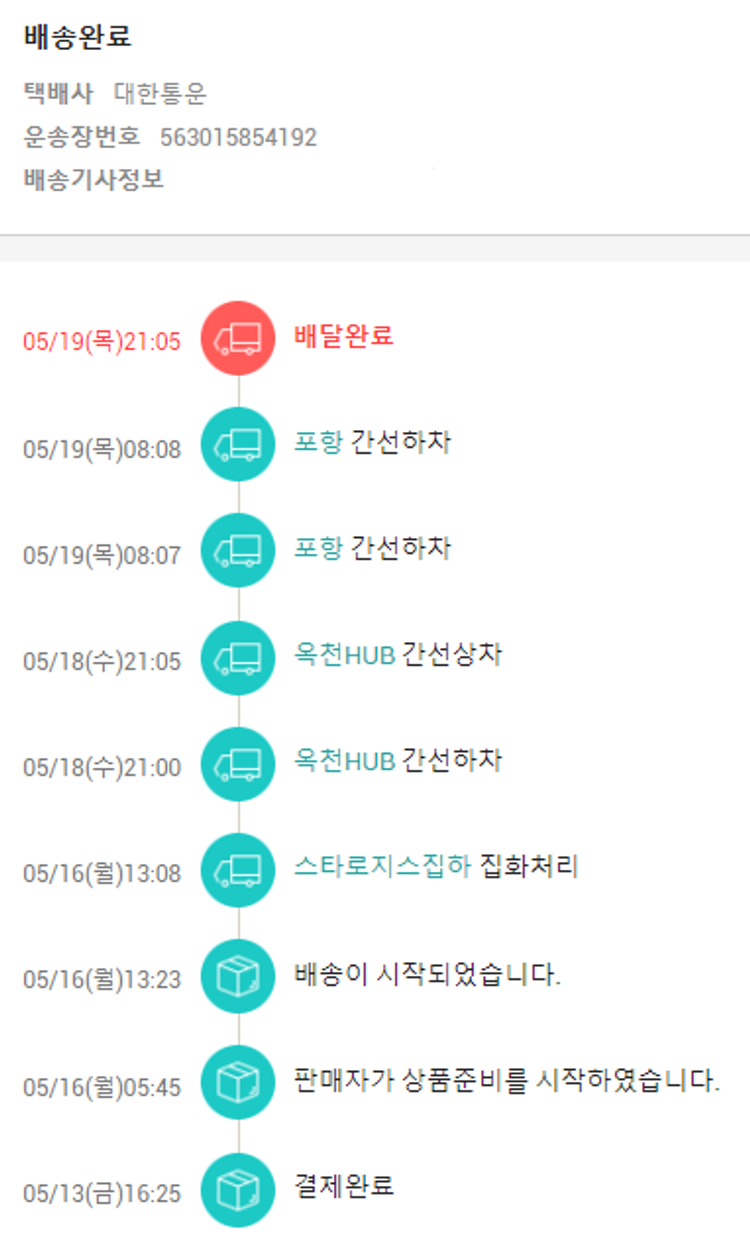The height and width of the screenshot is (1257, 750).
Task: Click the 배송기사정보 label
Action: (94, 180)
